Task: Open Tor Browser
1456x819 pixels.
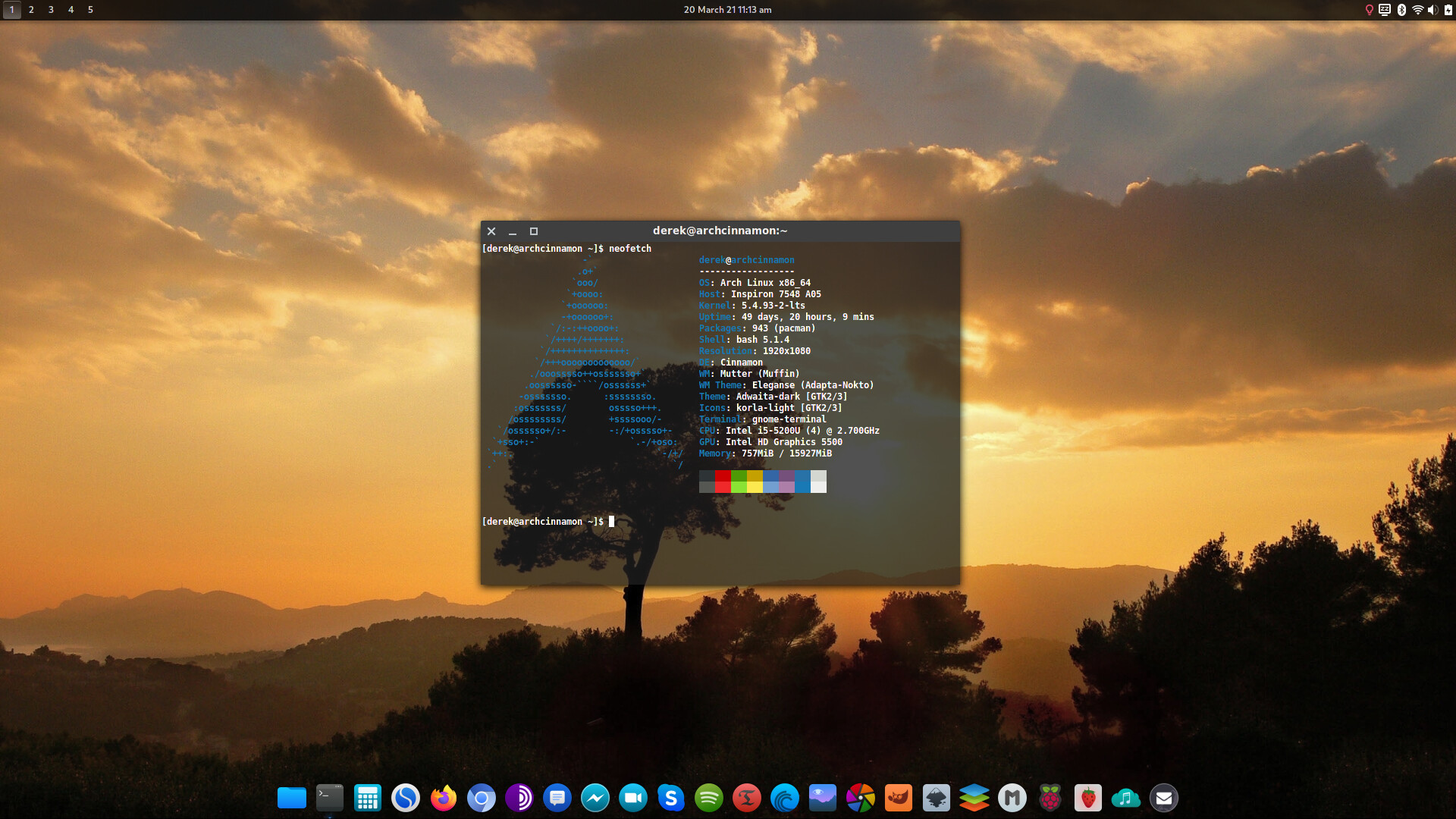Action: point(519,797)
